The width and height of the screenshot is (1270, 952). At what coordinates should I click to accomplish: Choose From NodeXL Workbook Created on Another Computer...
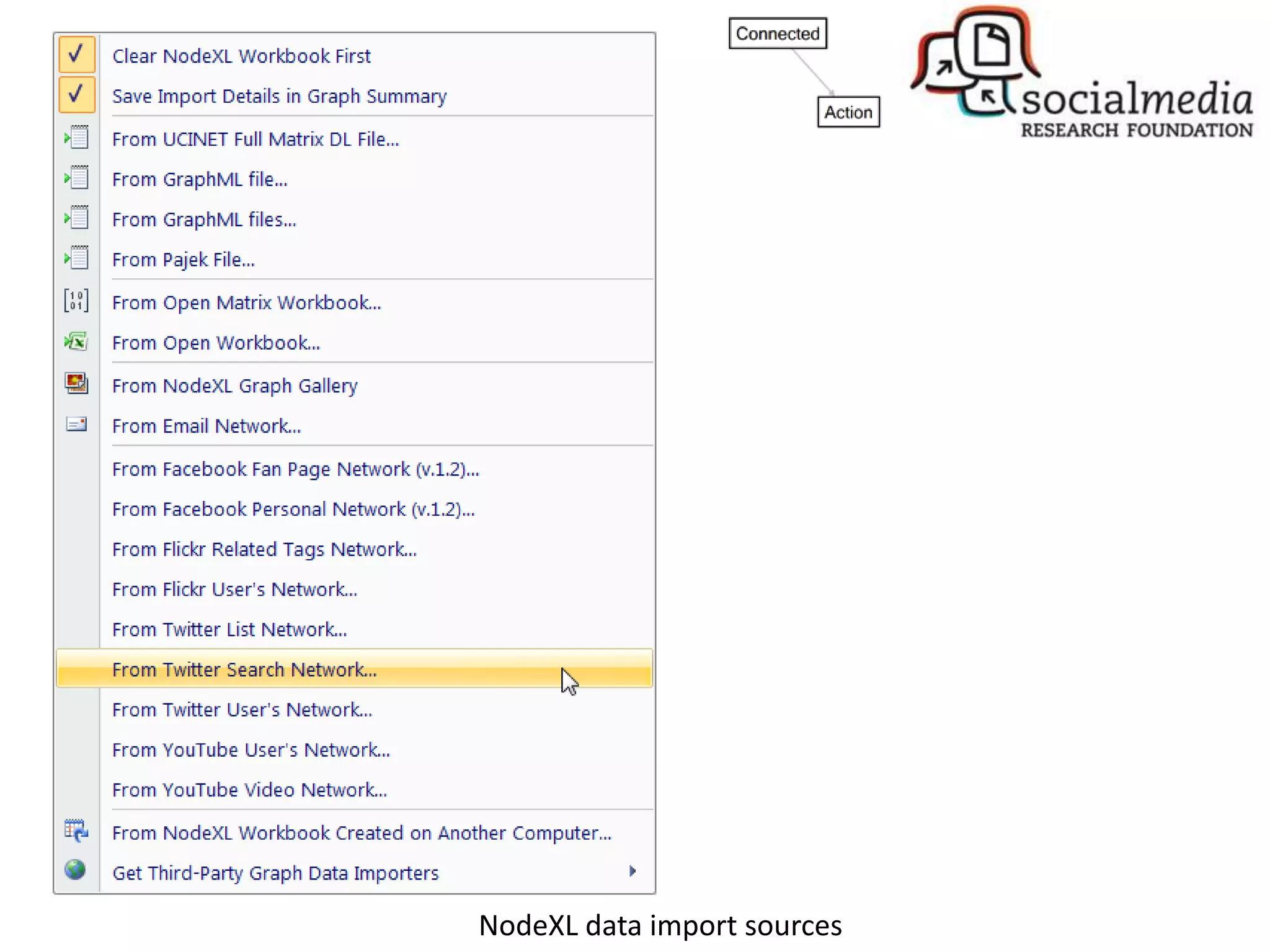pyautogui.click(x=362, y=834)
